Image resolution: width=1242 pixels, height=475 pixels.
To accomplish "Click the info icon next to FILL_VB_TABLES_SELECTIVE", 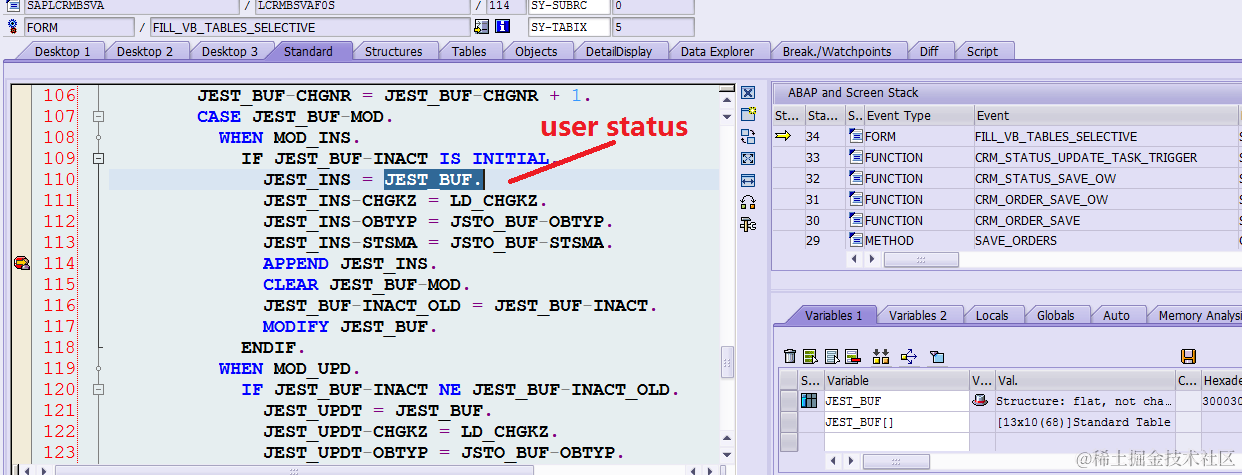I will click(503, 27).
